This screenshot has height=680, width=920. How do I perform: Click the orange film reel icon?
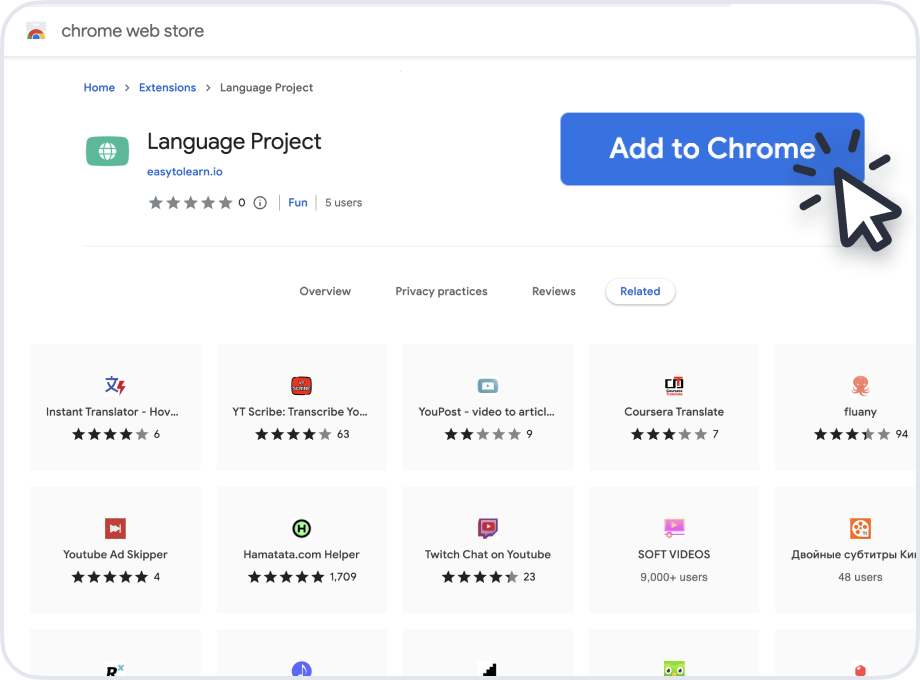click(x=860, y=528)
